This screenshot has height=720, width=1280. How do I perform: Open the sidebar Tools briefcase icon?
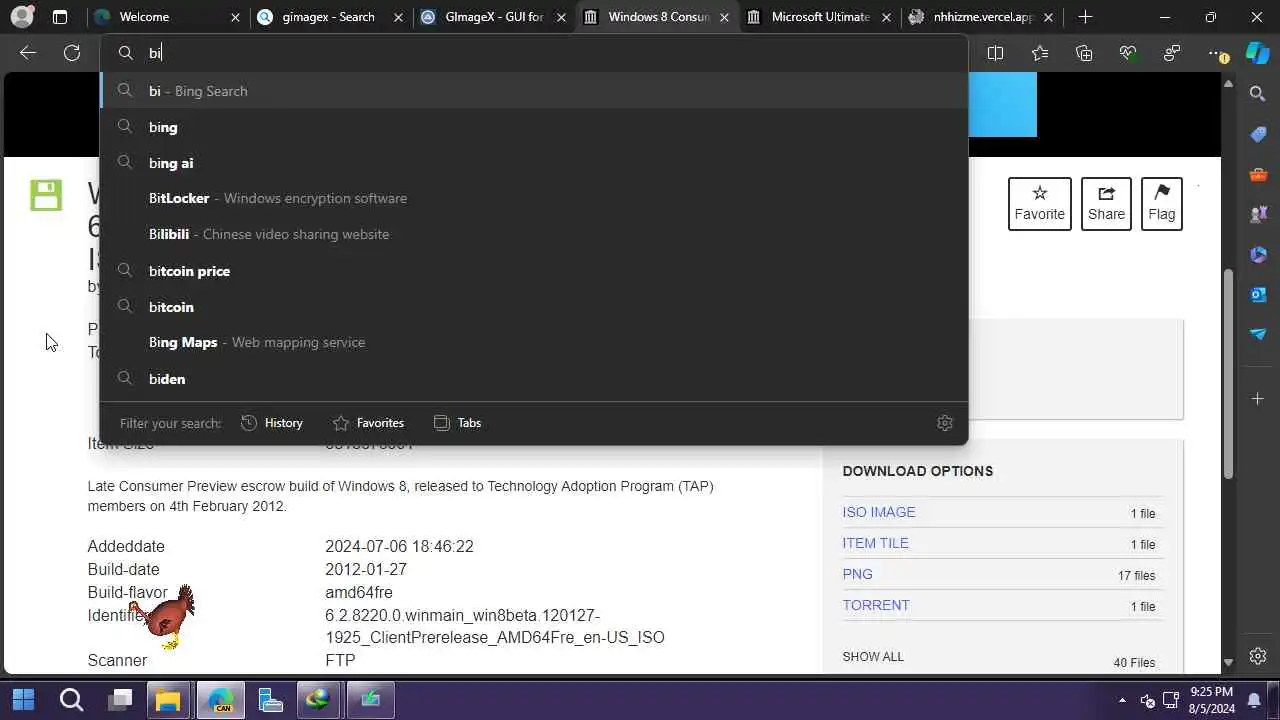(1258, 174)
